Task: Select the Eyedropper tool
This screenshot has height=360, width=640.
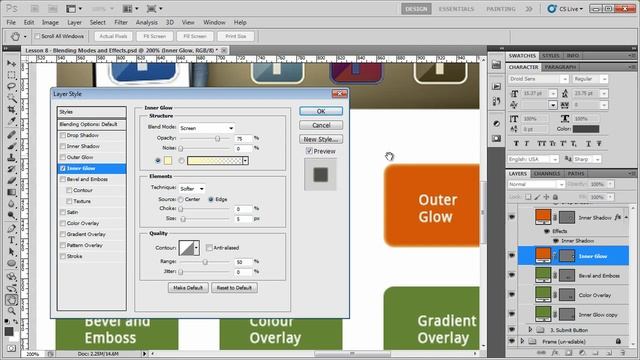Action: click(11, 121)
